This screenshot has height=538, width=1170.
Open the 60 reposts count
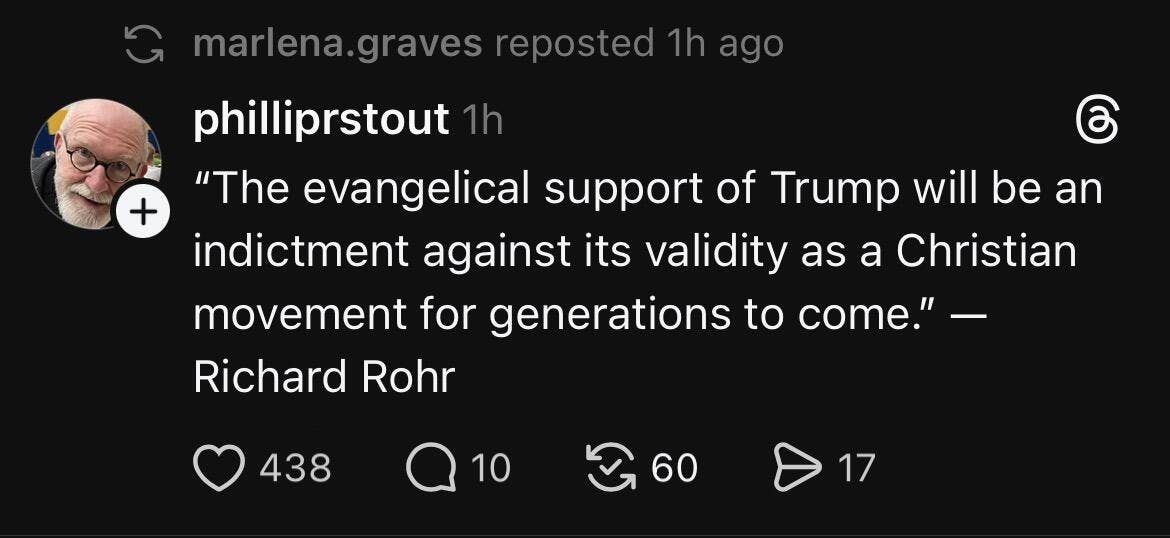(x=674, y=468)
